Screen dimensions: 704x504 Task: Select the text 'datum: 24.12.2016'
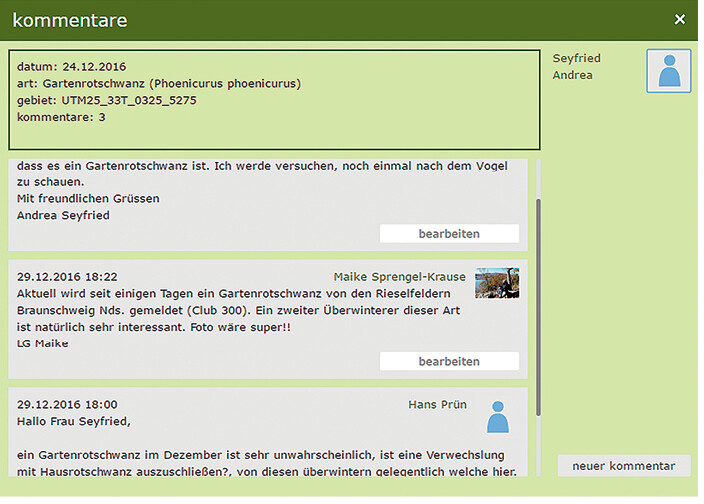(x=71, y=67)
